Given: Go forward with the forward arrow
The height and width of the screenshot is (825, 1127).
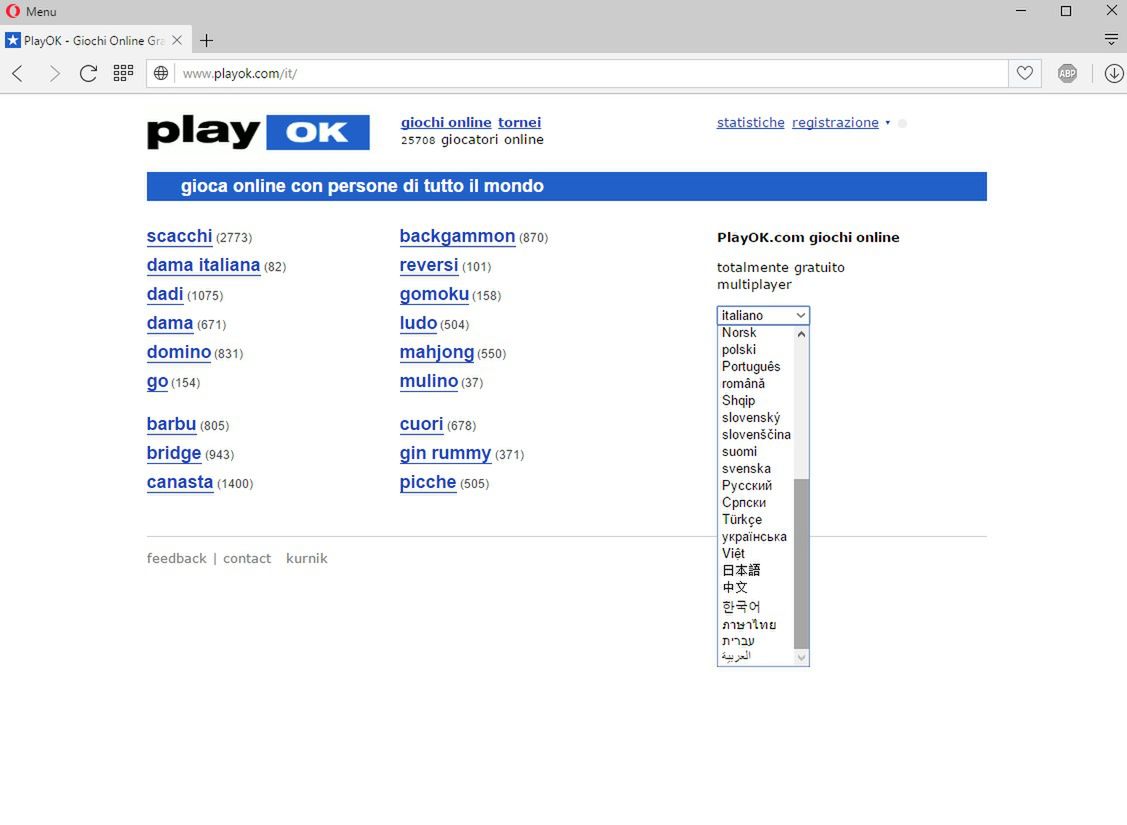Looking at the screenshot, I should [x=54, y=73].
